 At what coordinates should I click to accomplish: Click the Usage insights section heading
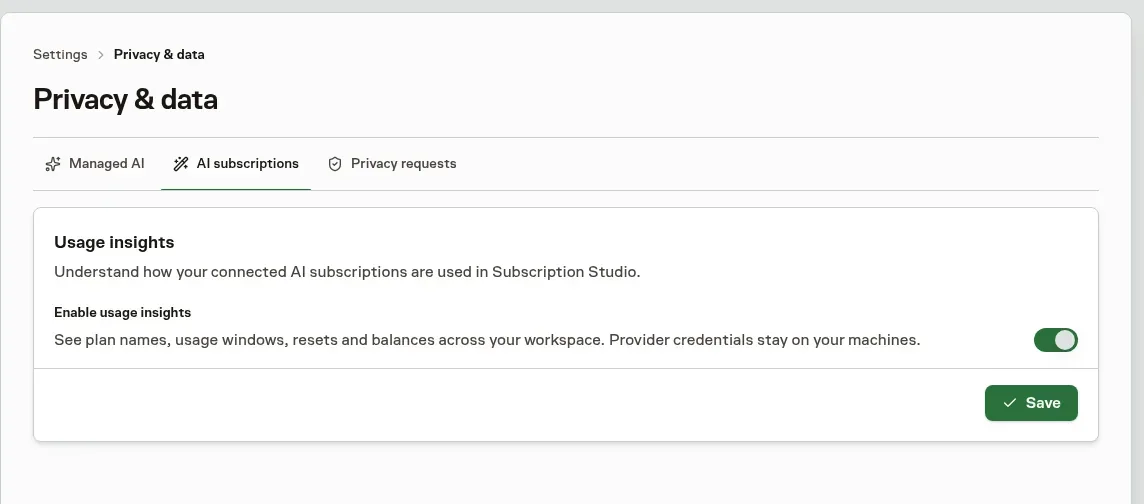click(114, 242)
